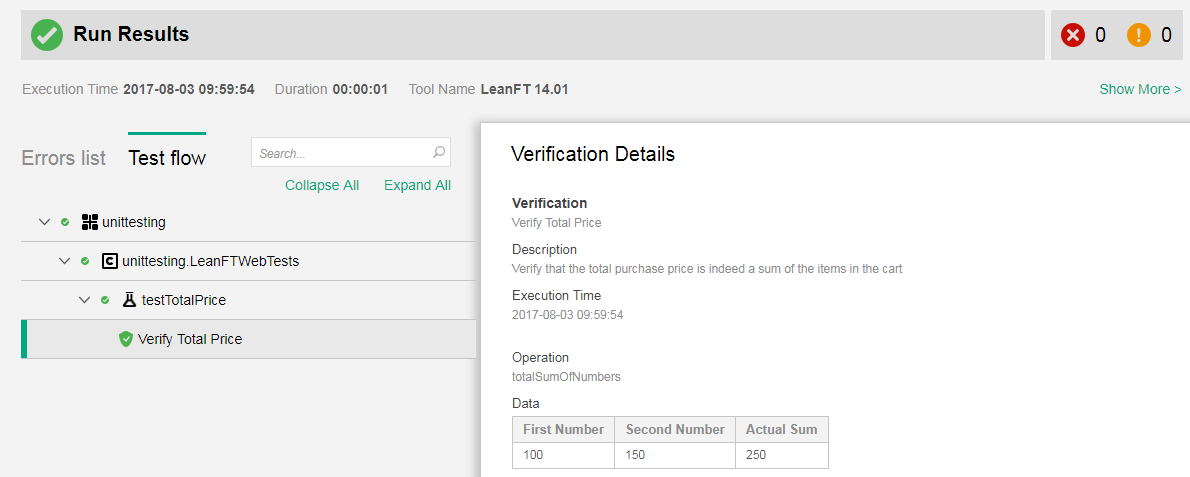Click the orange warning-count icon
The width and height of the screenshot is (1190, 477).
(1139, 35)
